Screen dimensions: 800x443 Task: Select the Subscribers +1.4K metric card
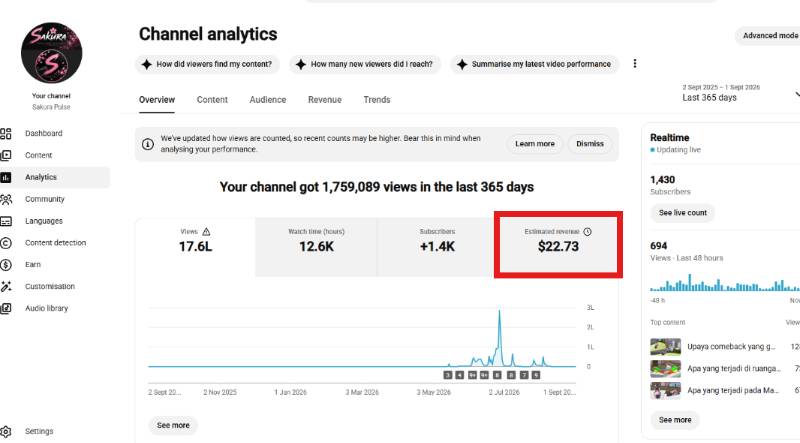coord(437,248)
